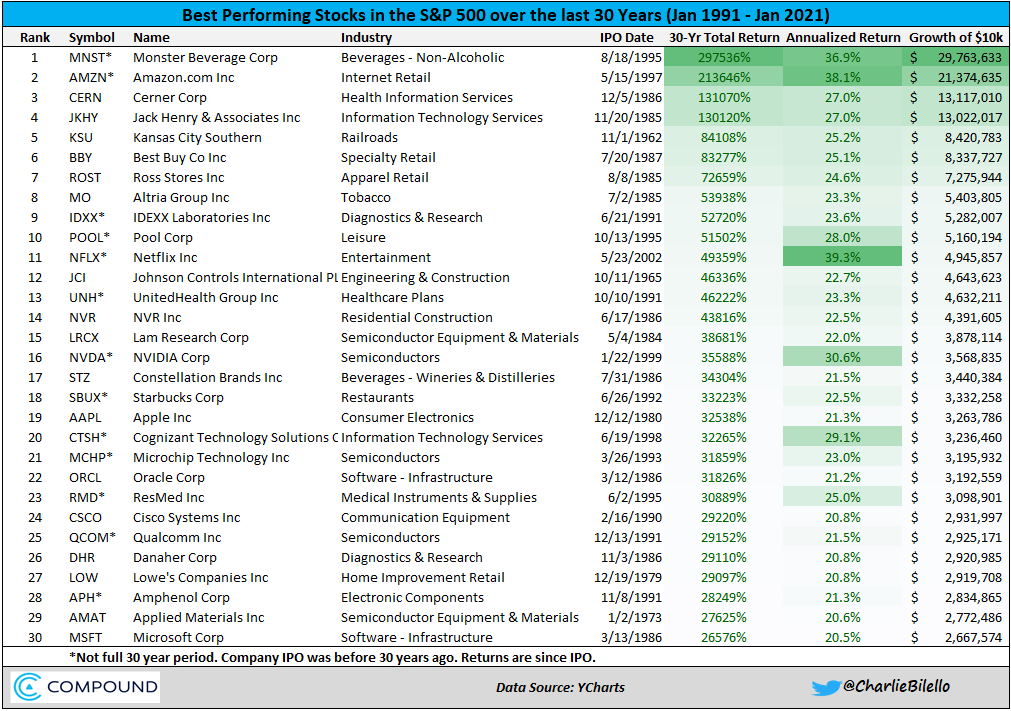
Task: Click the NVDA* symbol cell
Action: [x=91, y=357]
